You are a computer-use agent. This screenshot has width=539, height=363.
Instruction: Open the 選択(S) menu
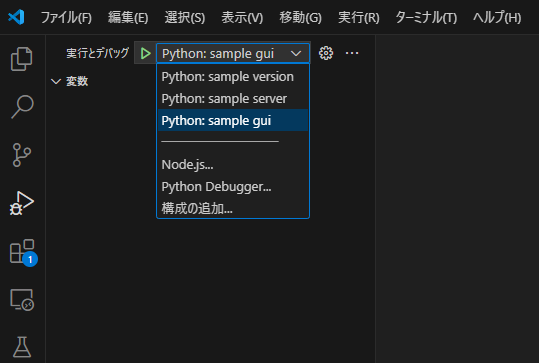185,17
